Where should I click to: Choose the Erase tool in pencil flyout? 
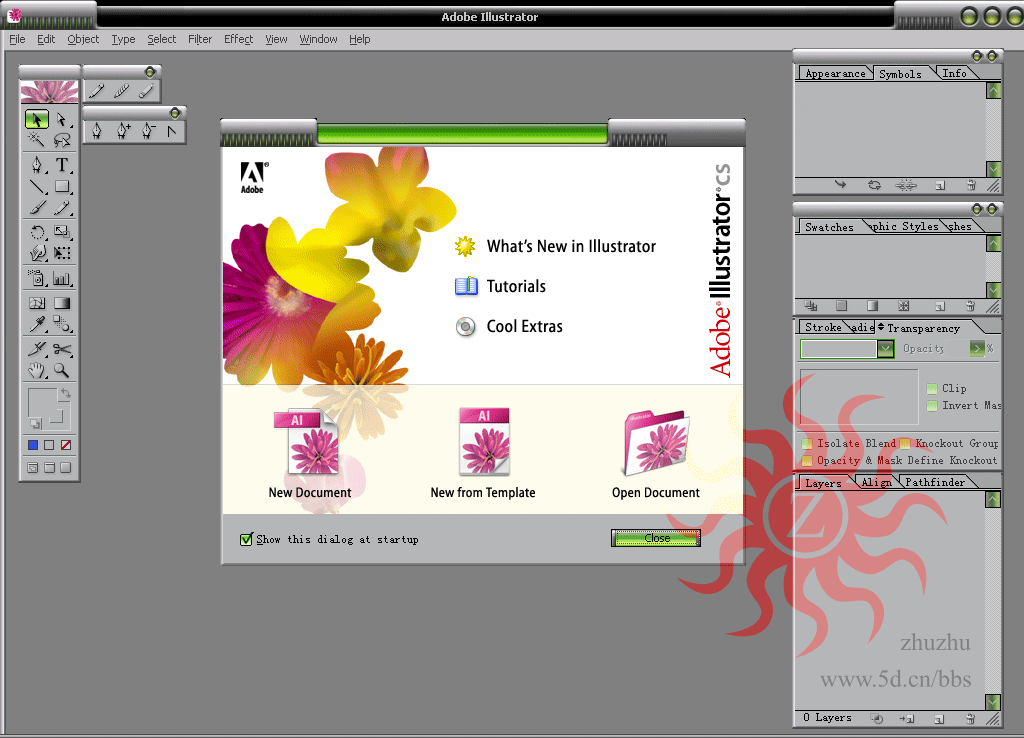click(x=146, y=91)
